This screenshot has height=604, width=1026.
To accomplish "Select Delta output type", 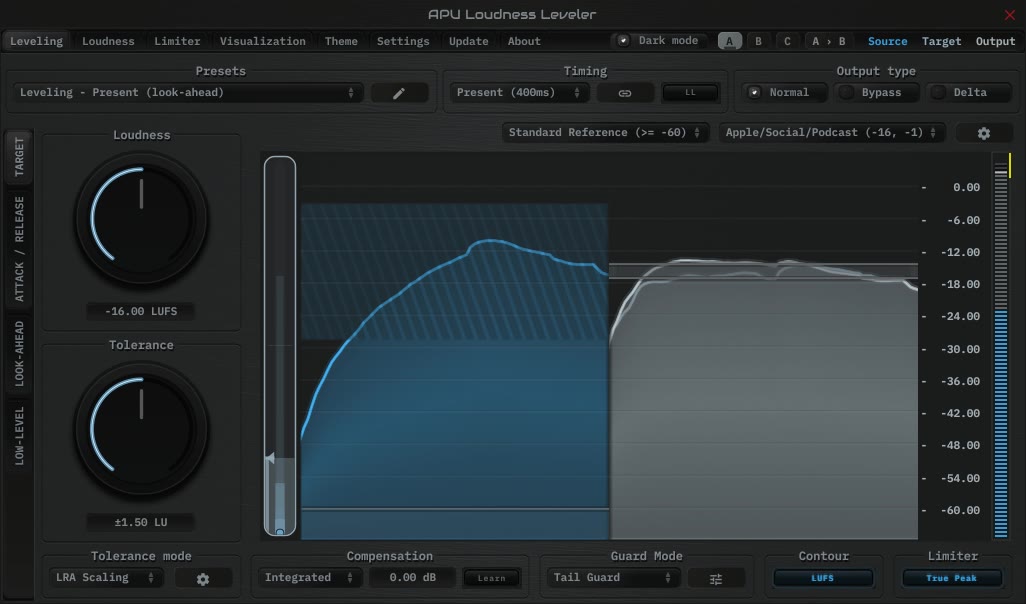I will 969,92.
